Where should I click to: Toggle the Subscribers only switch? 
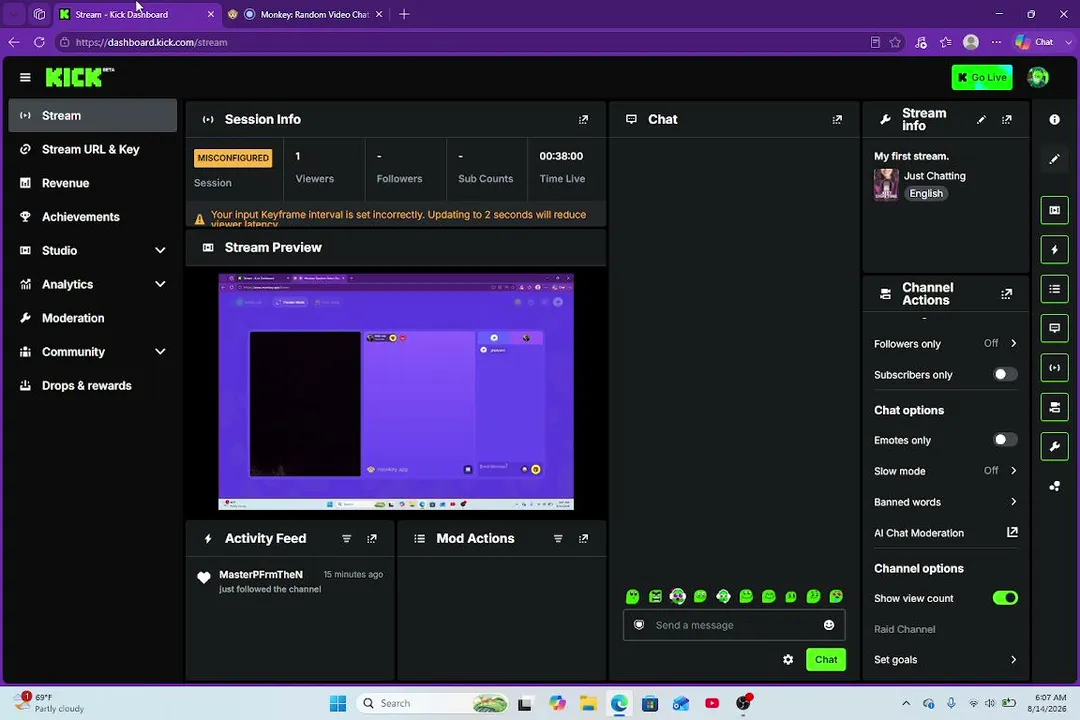tap(1005, 374)
